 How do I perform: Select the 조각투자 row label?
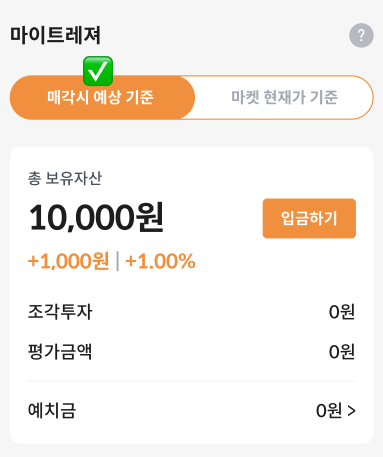pos(60,312)
